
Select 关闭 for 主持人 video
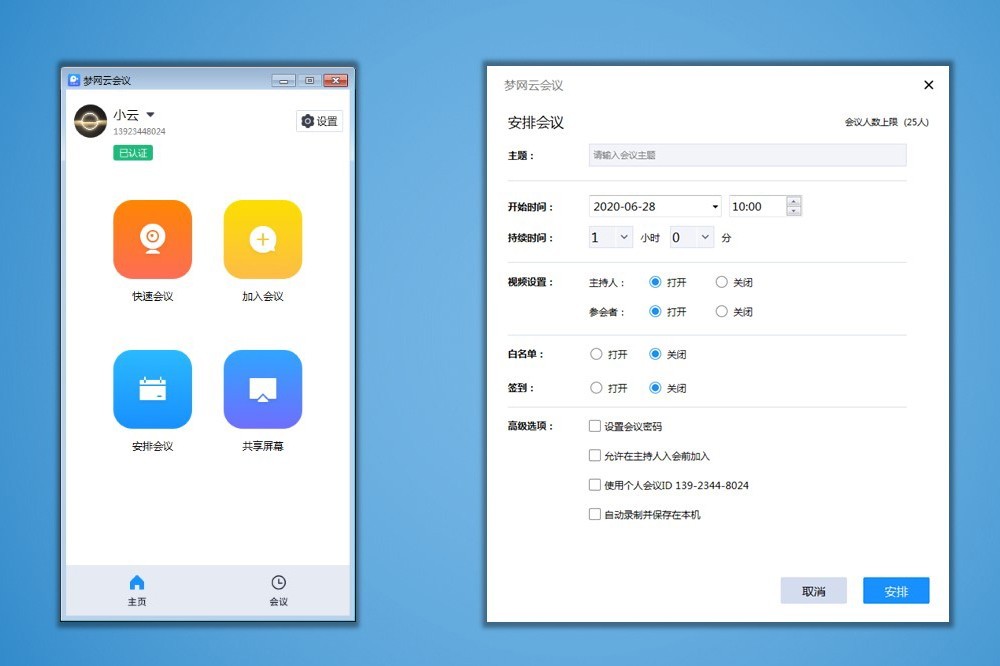722,283
